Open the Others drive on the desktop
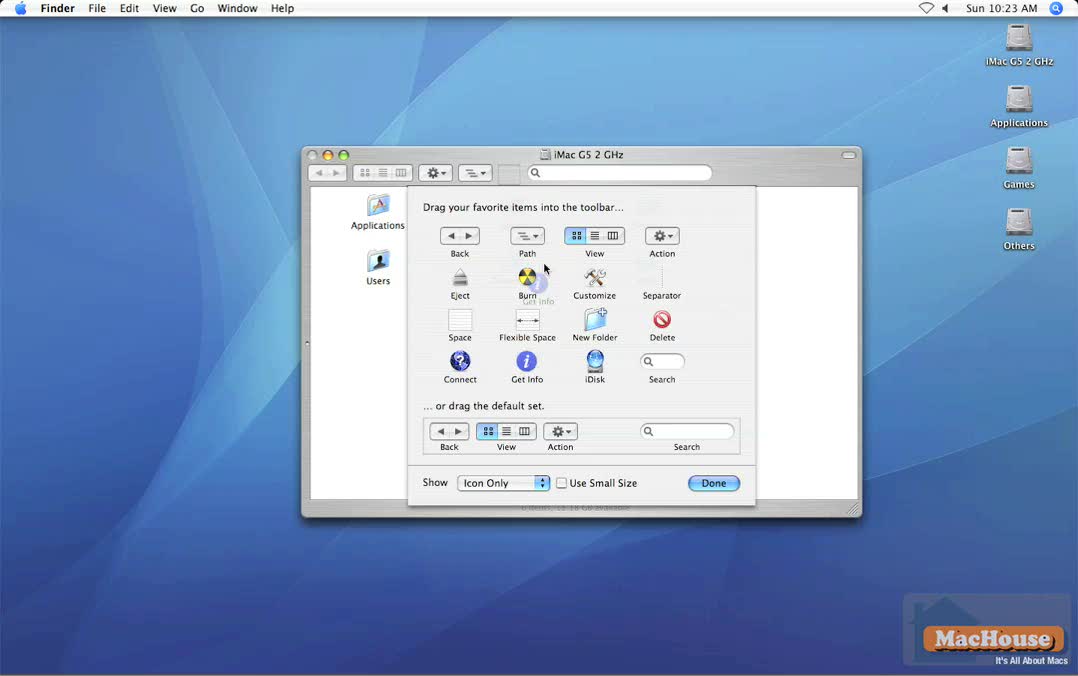This screenshot has width=1078, height=676. click(x=1019, y=222)
